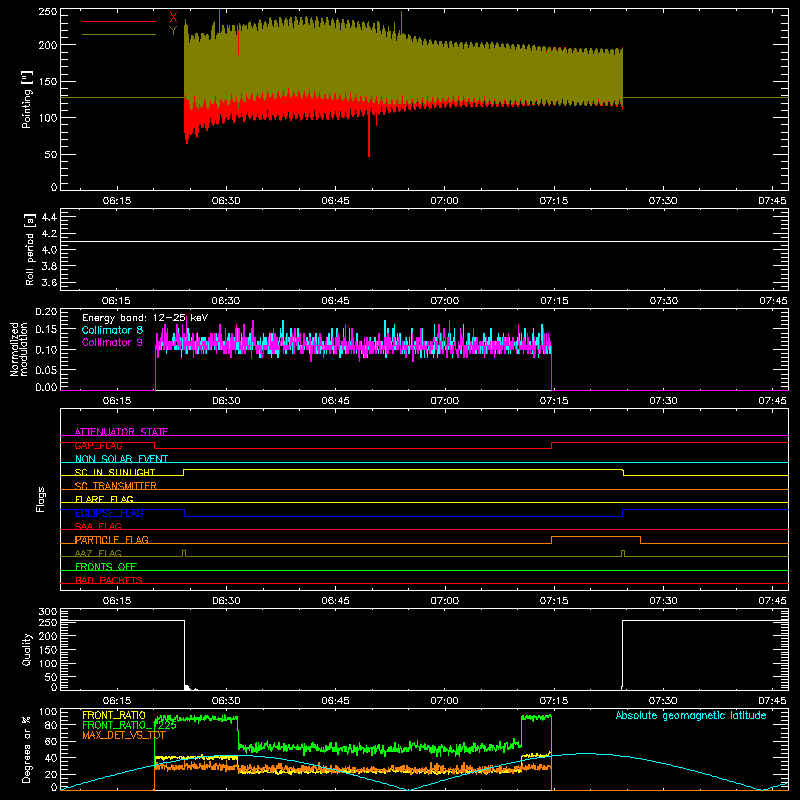The image size is (800, 800).
Task: Click the 06:45 time label under Roll period plot
Action: [336, 301]
